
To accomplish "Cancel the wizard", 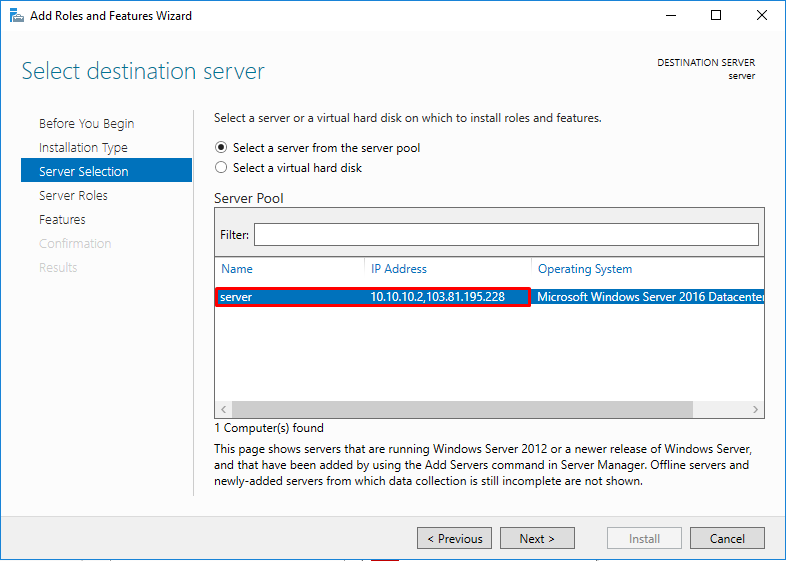I will [x=727, y=538].
